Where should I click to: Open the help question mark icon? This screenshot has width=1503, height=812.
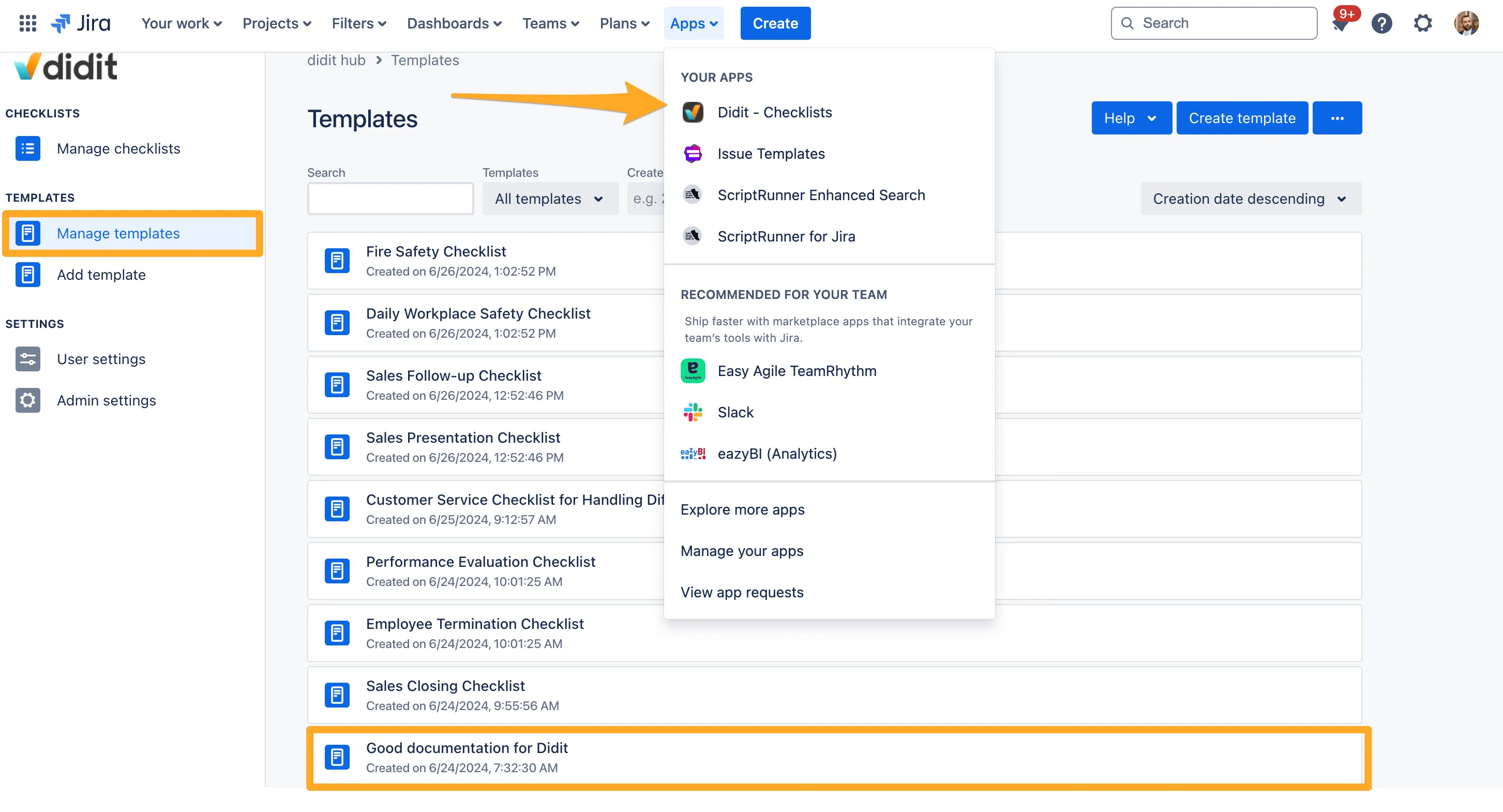tap(1381, 23)
